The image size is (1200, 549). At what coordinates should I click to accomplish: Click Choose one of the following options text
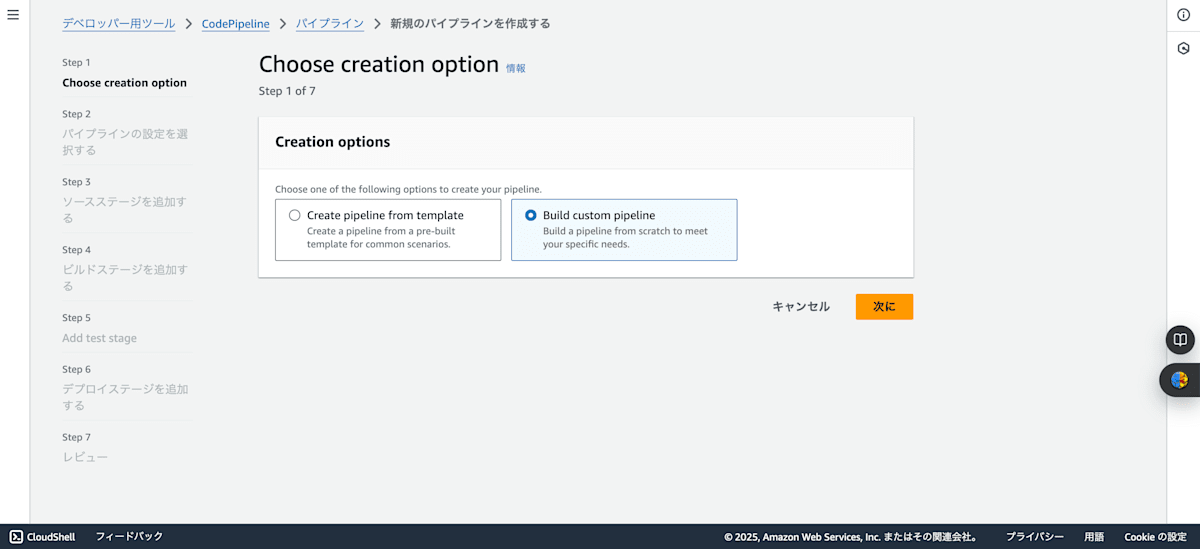coord(408,189)
